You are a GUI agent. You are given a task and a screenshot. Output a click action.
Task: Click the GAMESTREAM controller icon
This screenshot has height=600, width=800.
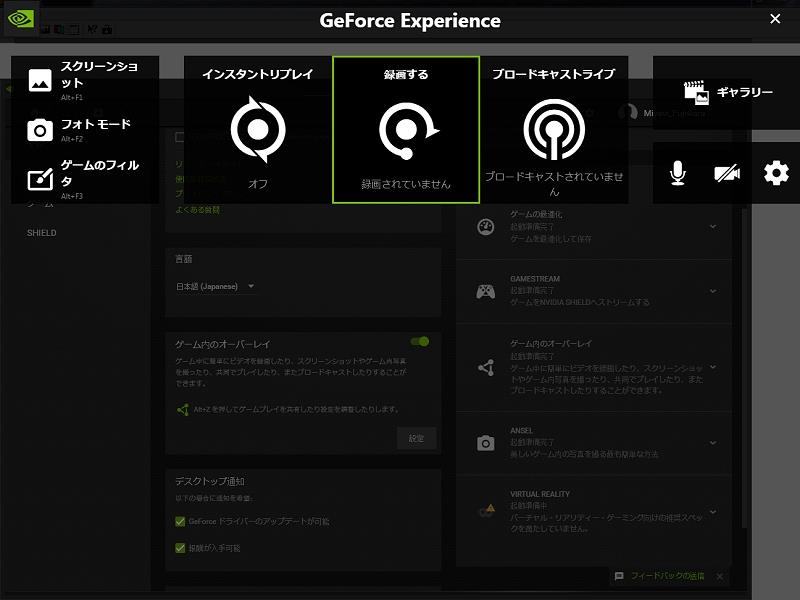[485, 291]
